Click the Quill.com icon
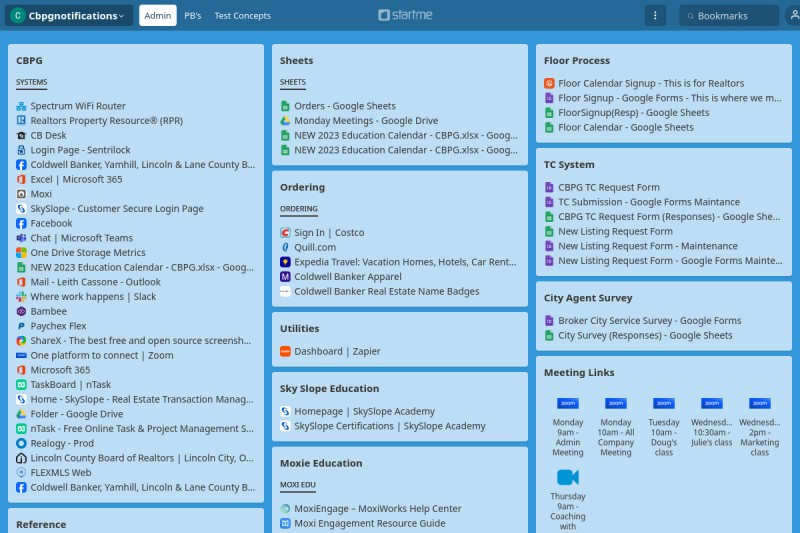The height and width of the screenshot is (533, 800). [x=285, y=247]
